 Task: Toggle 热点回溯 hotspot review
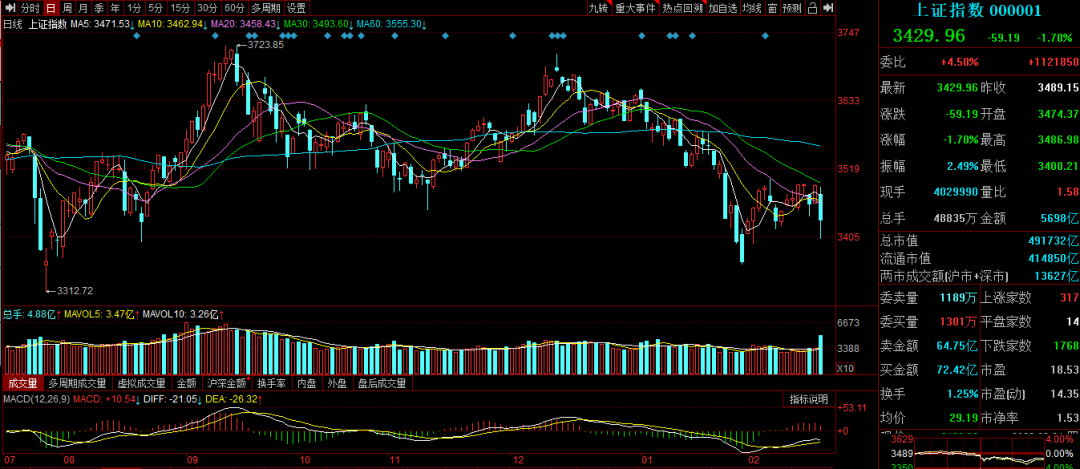(x=682, y=8)
